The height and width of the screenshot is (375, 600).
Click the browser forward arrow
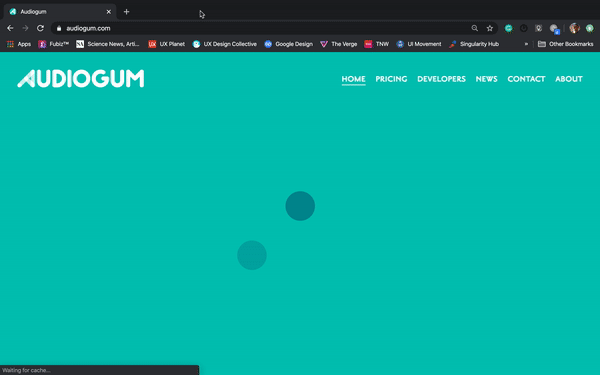point(25,28)
